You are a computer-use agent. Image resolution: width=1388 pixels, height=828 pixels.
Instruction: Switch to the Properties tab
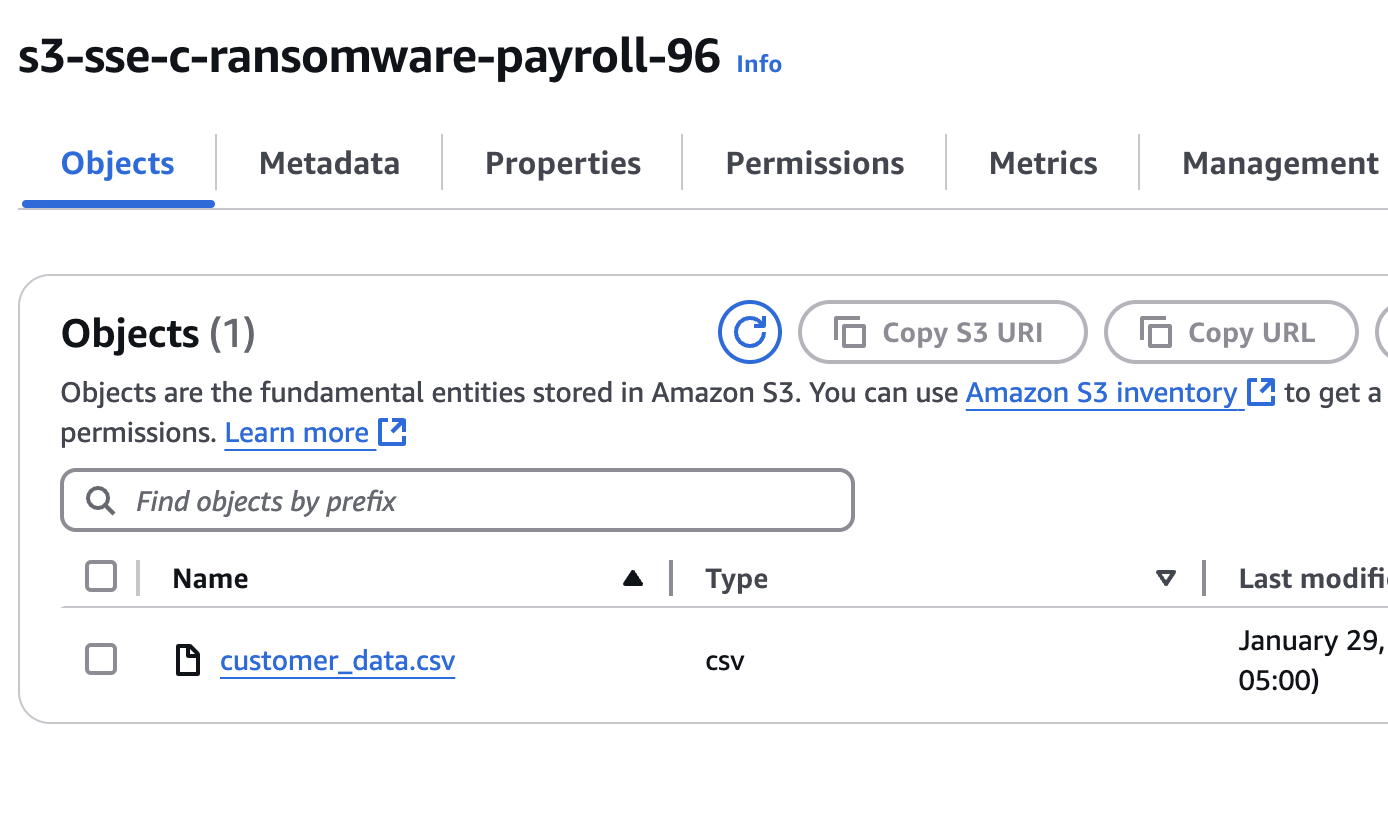pos(563,163)
